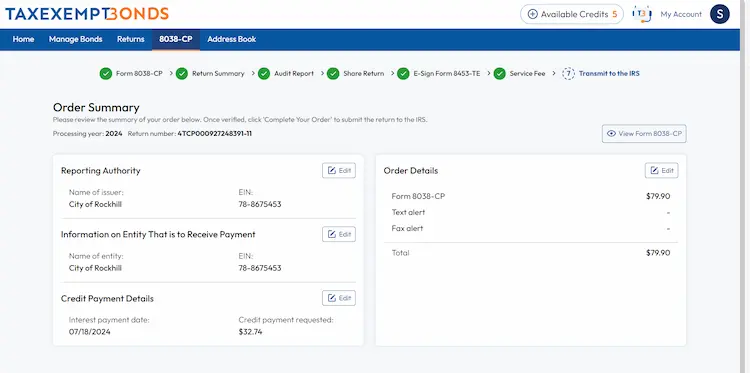Image resolution: width=750 pixels, height=373 pixels.
Task: Click the Order Summary heading
Action: coord(96,108)
